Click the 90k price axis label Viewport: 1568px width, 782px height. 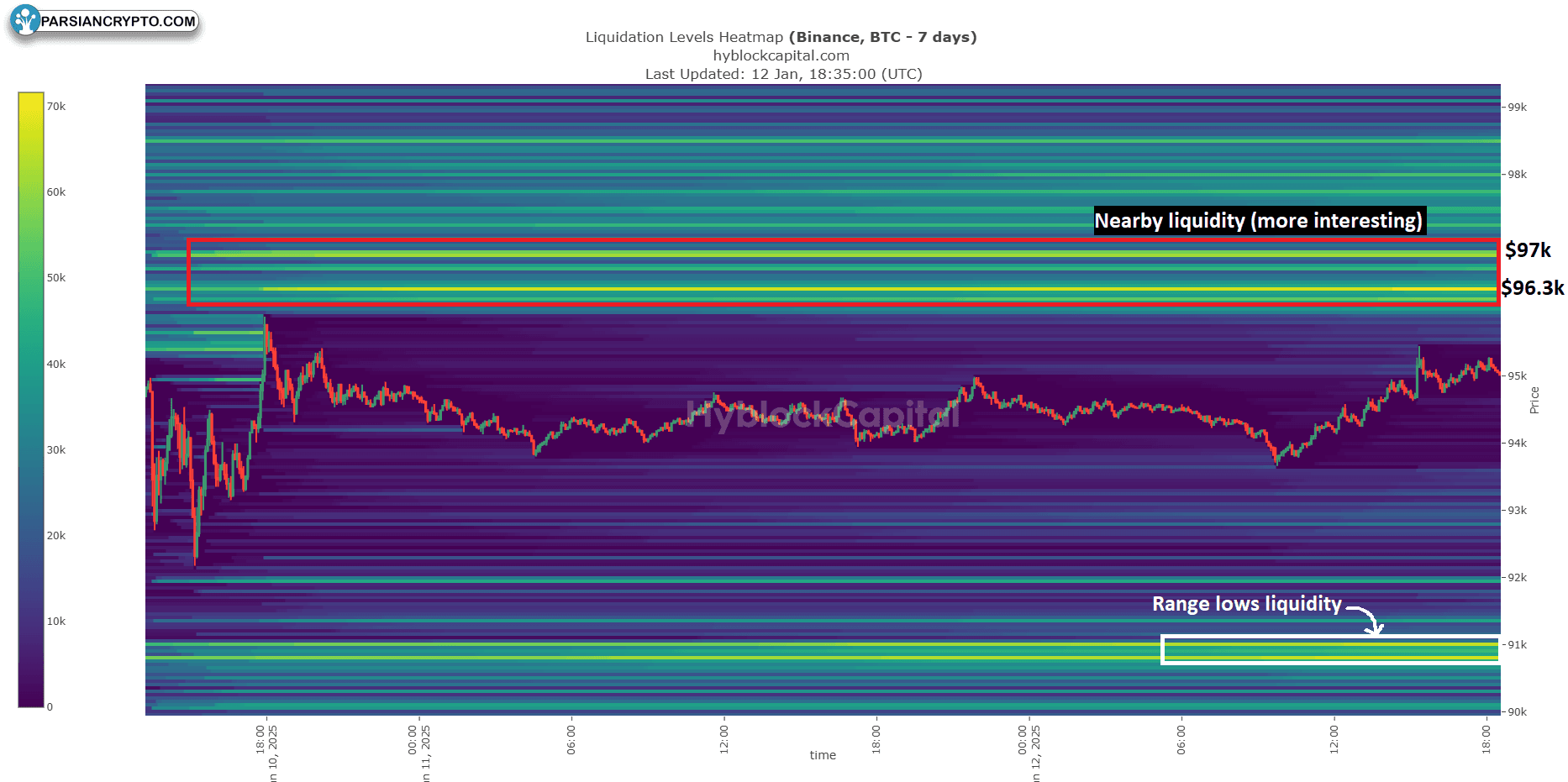pos(1517,712)
